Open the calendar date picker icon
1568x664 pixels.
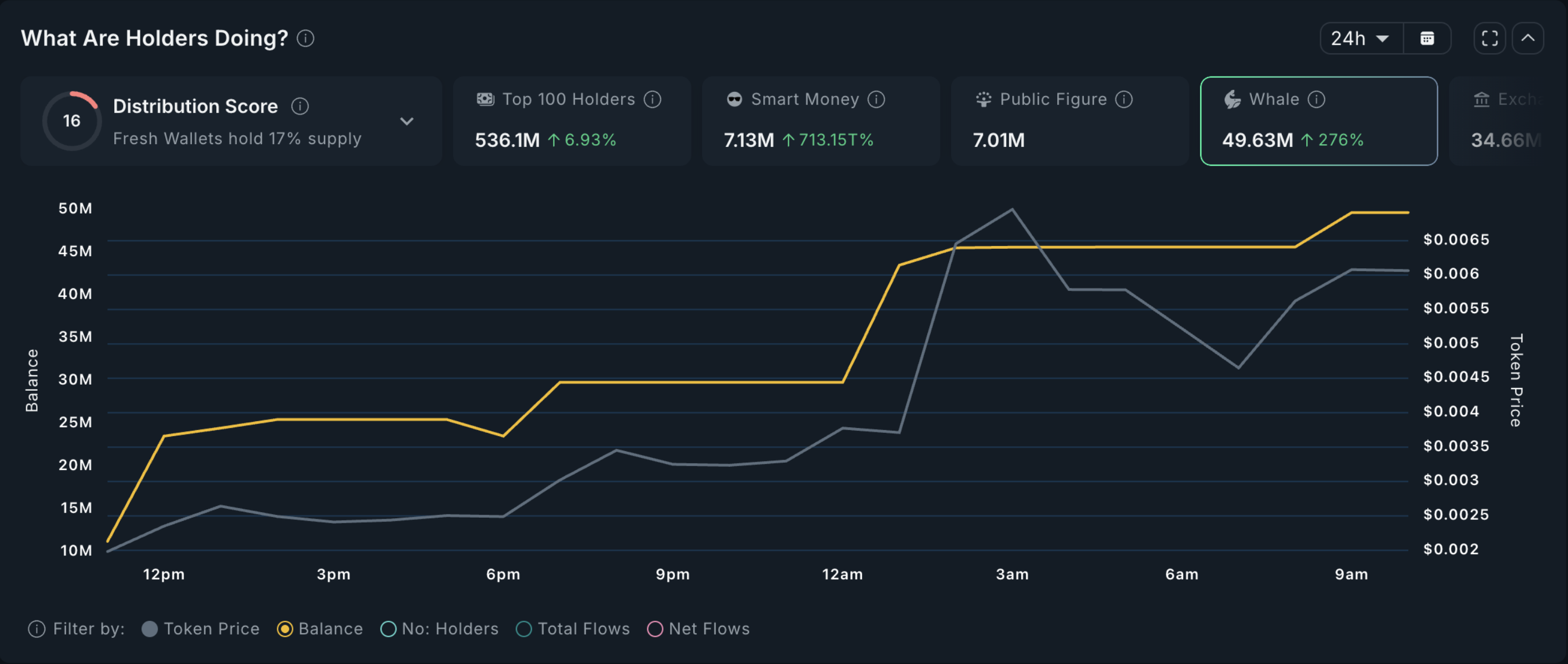[1427, 38]
